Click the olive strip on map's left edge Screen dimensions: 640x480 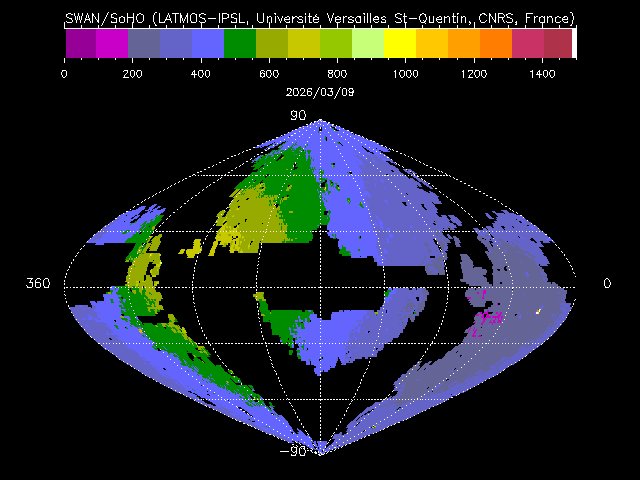click(143, 270)
